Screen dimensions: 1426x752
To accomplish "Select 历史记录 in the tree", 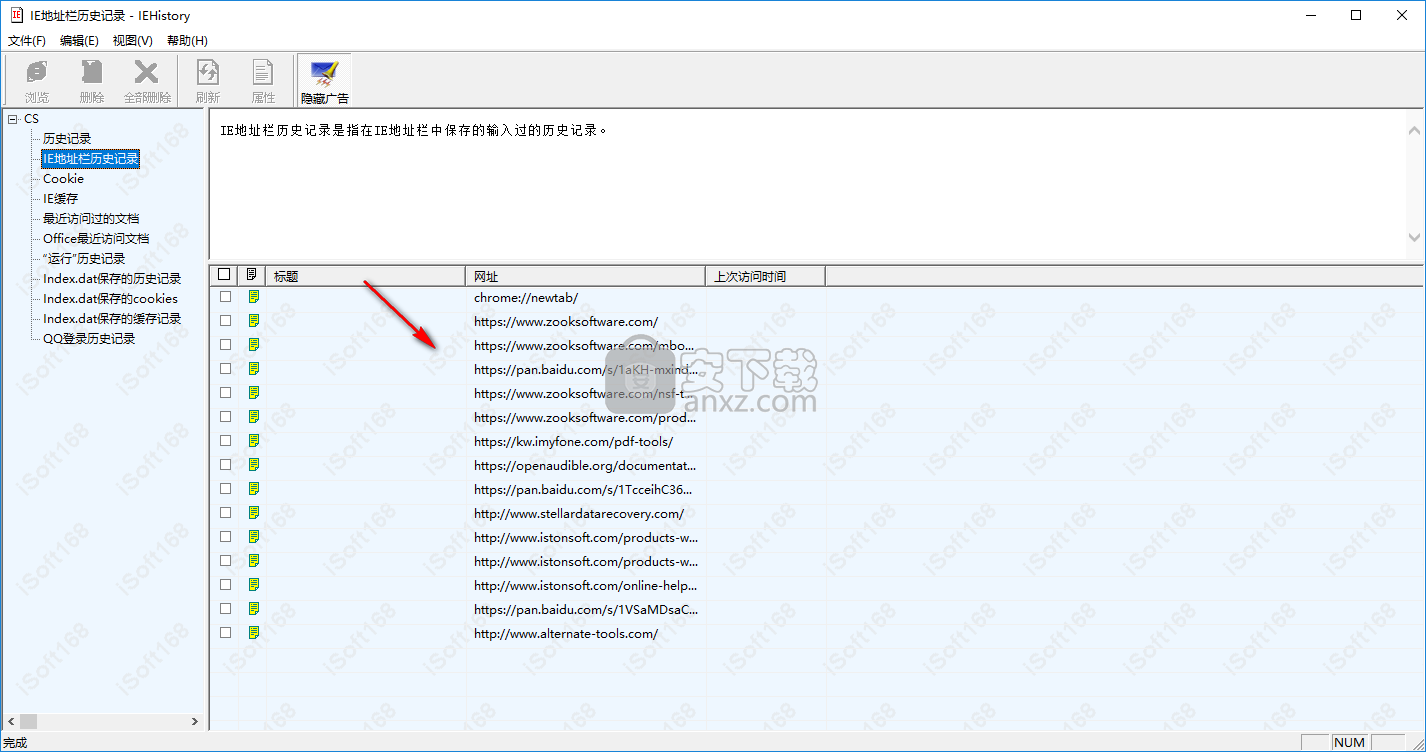I will pos(67,139).
